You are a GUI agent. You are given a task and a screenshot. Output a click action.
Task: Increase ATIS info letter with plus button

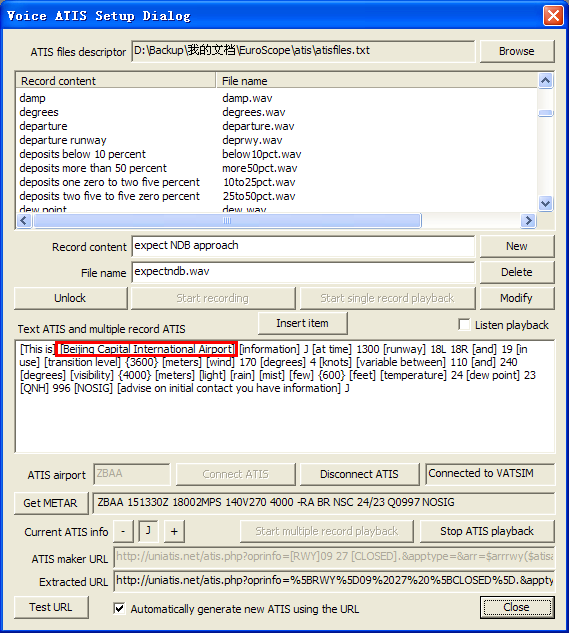click(174, 531)
